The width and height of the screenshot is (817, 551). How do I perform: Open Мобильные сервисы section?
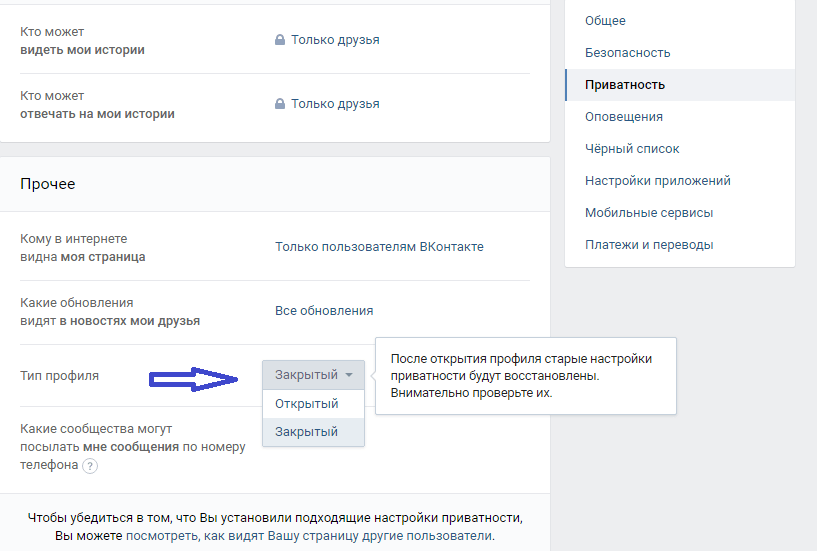click(x=680, y=213)
